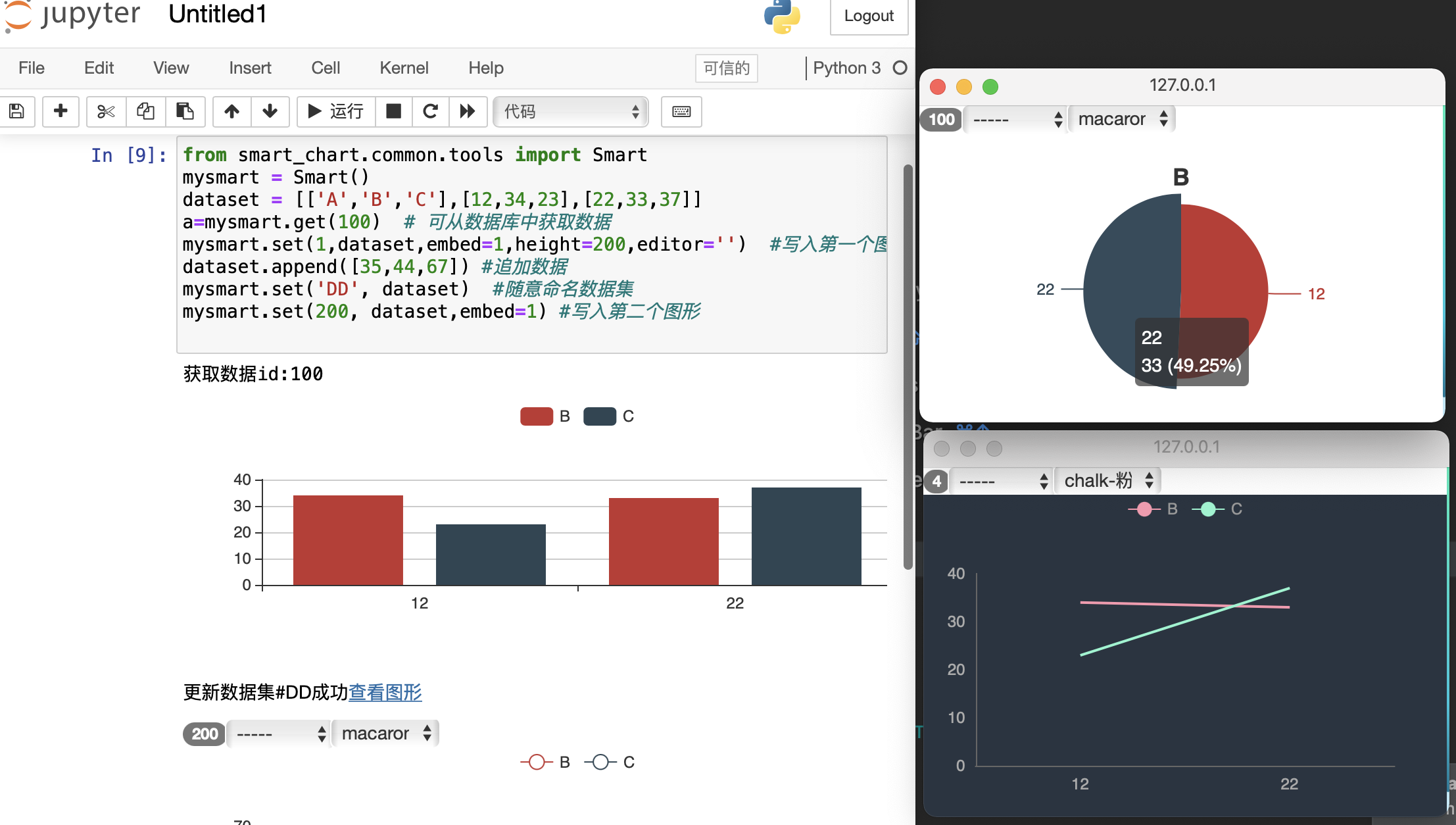
Task: Interrupt the kernel with the stop icon
Action: tap(393, 111)
